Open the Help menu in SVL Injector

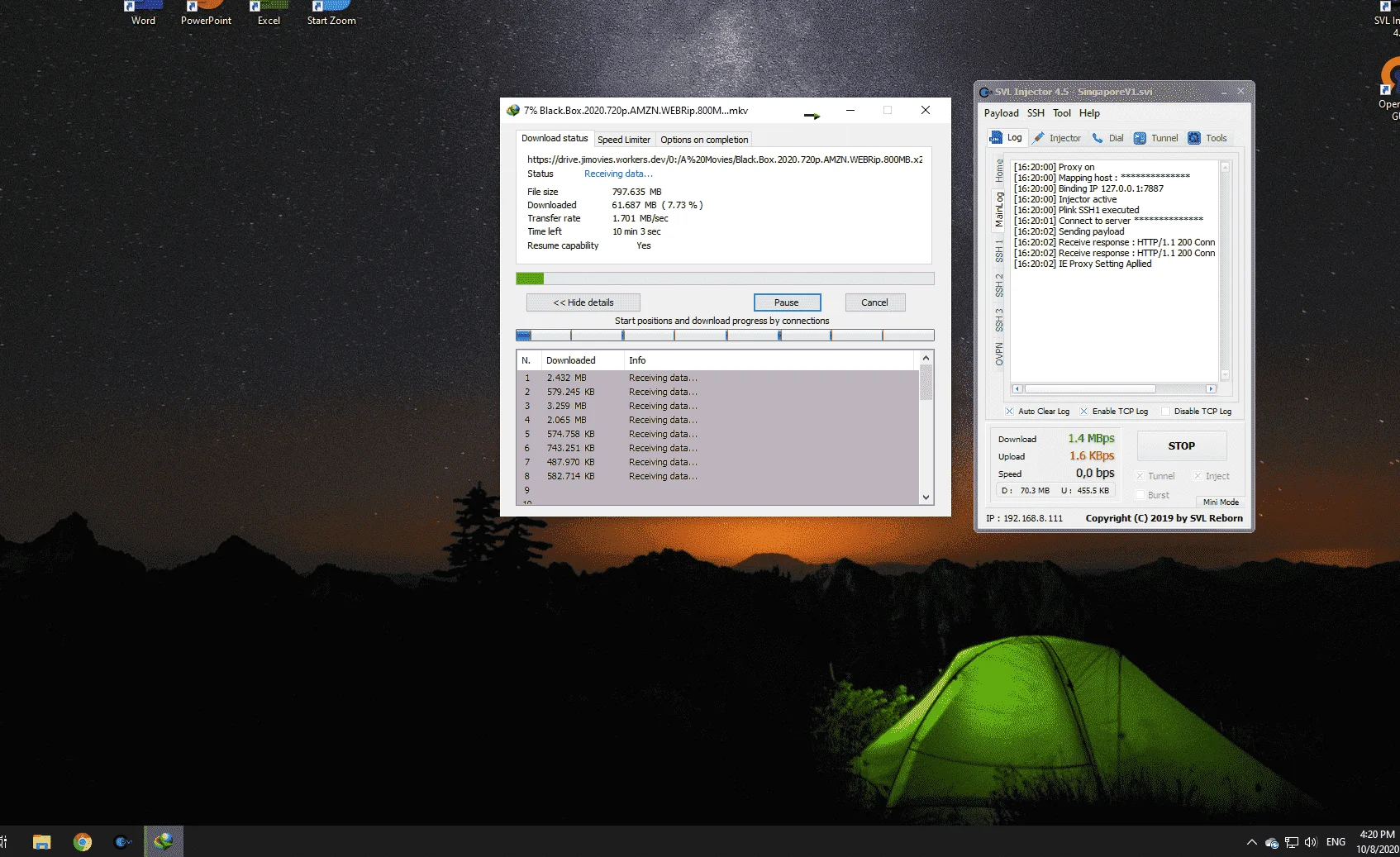[x=1089, y=113]
